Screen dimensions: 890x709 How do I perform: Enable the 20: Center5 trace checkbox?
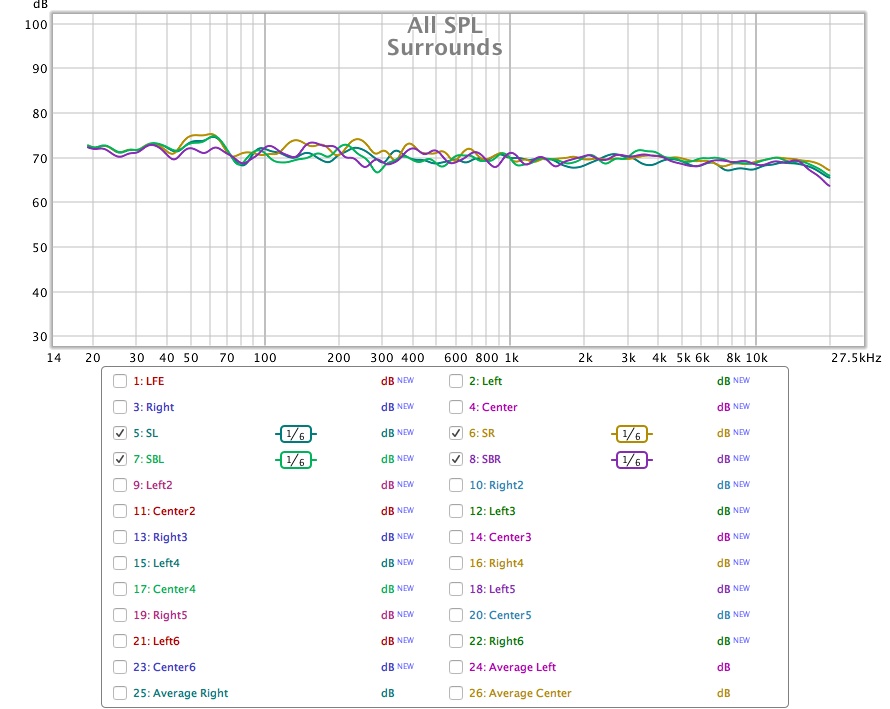point(456,615)
